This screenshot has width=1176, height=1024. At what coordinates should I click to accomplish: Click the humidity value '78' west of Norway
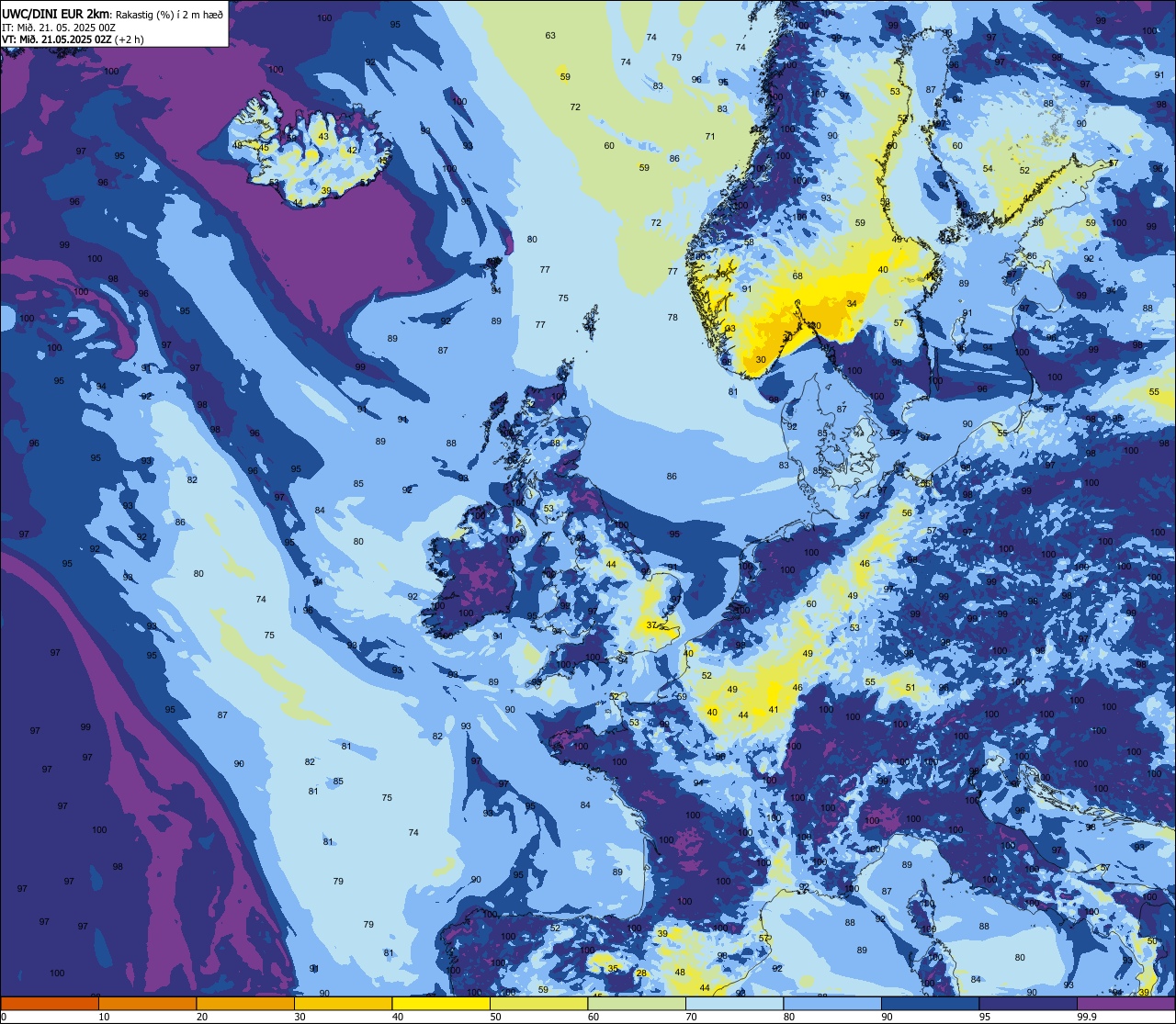pyautogui.click(x=673, y=318)
